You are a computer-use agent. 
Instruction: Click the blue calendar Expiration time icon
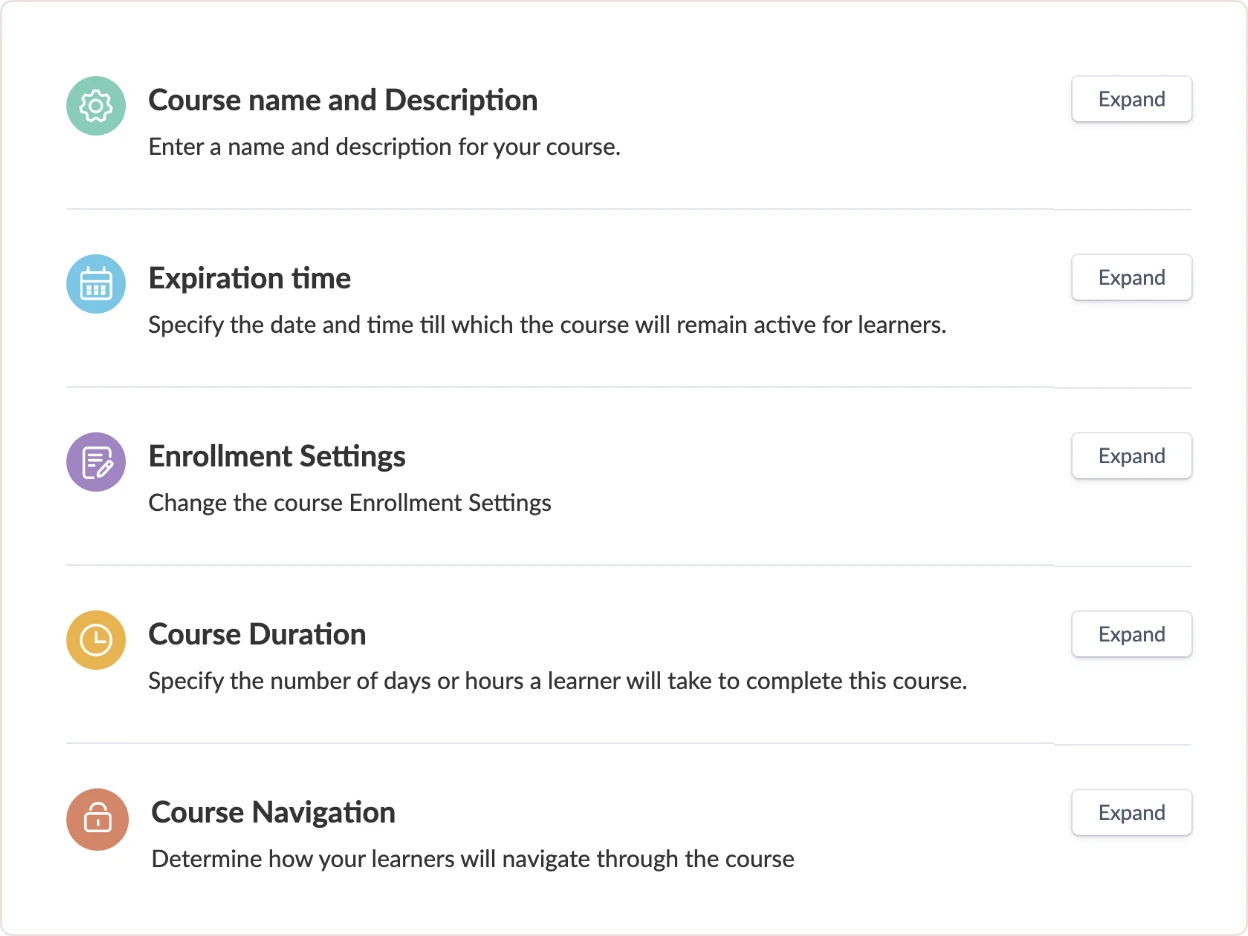point(96,284)
